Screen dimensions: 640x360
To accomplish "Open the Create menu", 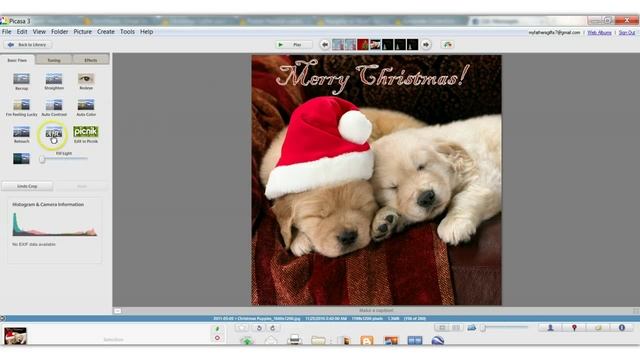I will [x=106, y=31].
